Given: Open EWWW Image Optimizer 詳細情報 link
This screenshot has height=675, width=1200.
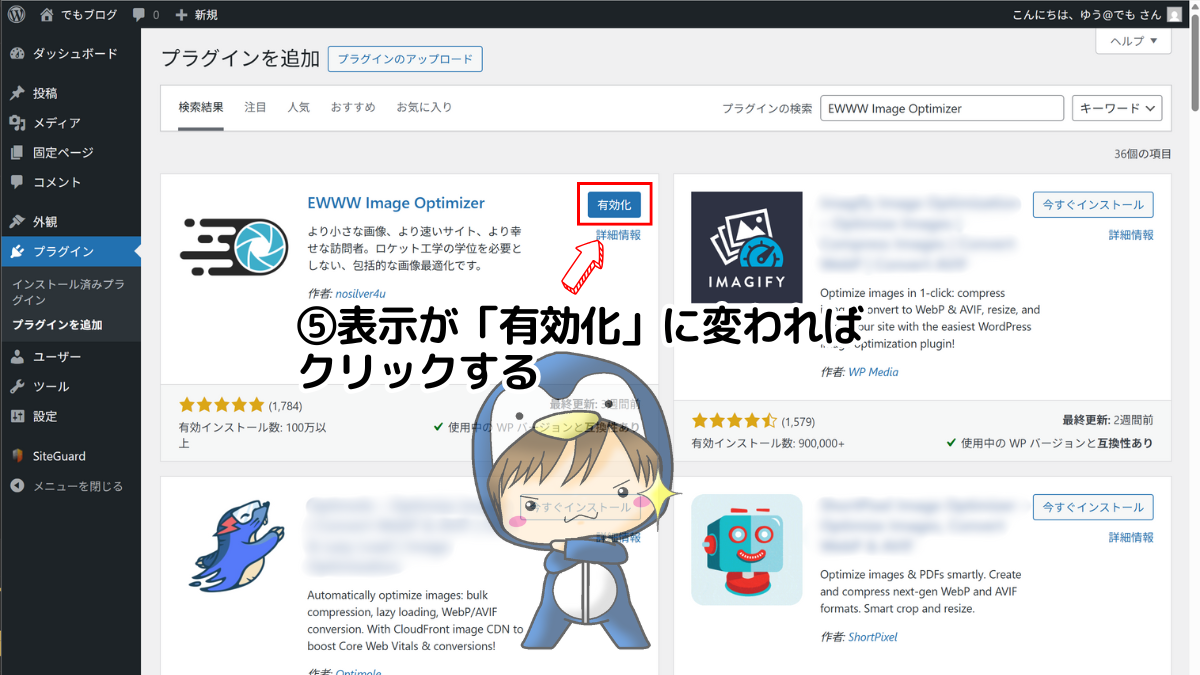Looking at the screenshot, I should [618, 235].
